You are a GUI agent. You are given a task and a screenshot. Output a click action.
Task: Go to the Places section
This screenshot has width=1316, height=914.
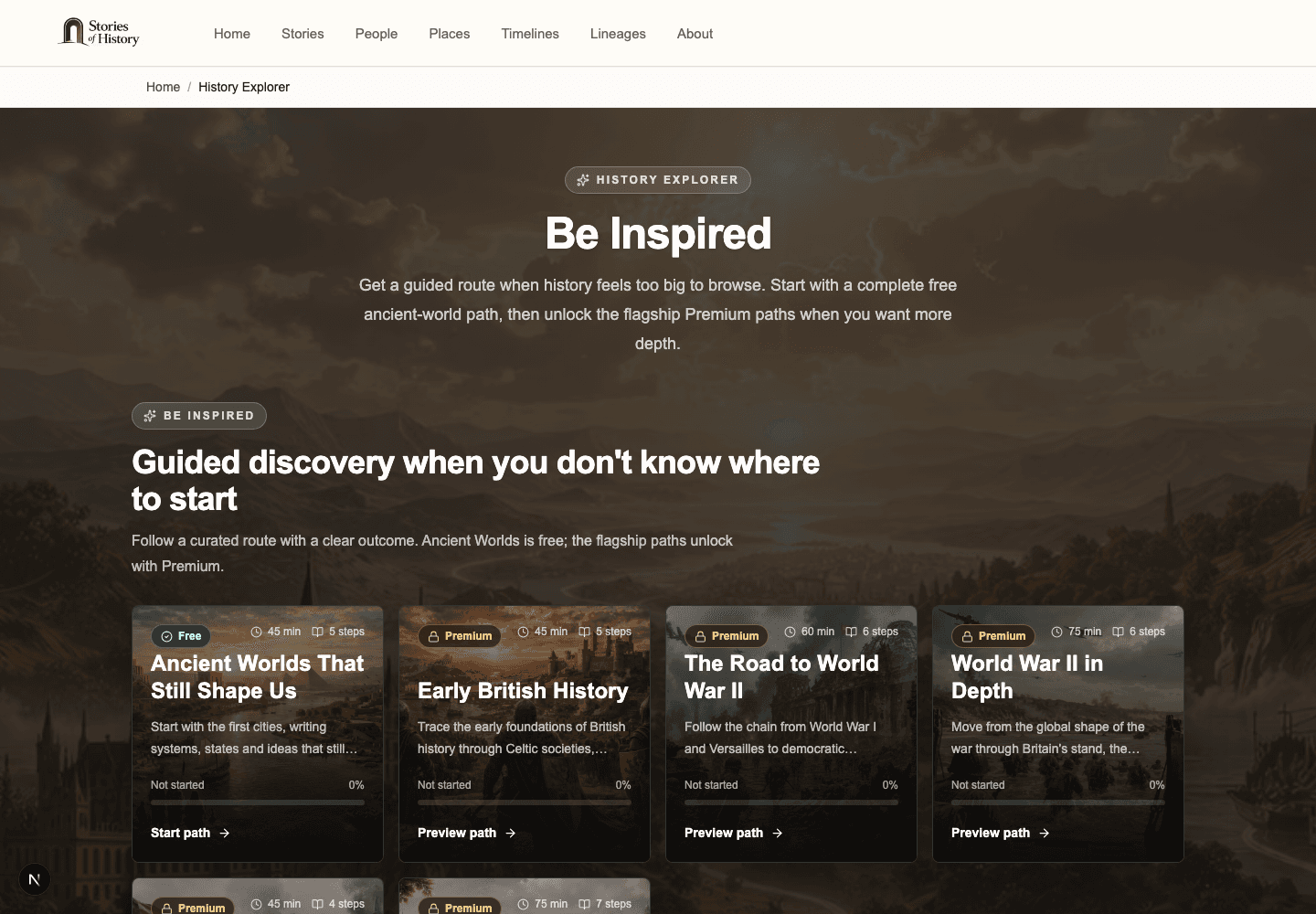450,34
